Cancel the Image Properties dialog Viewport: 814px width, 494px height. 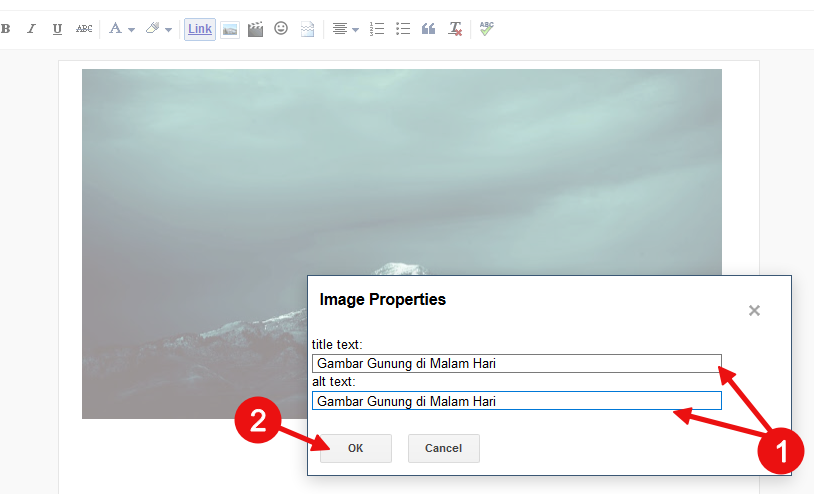[443, 448]
